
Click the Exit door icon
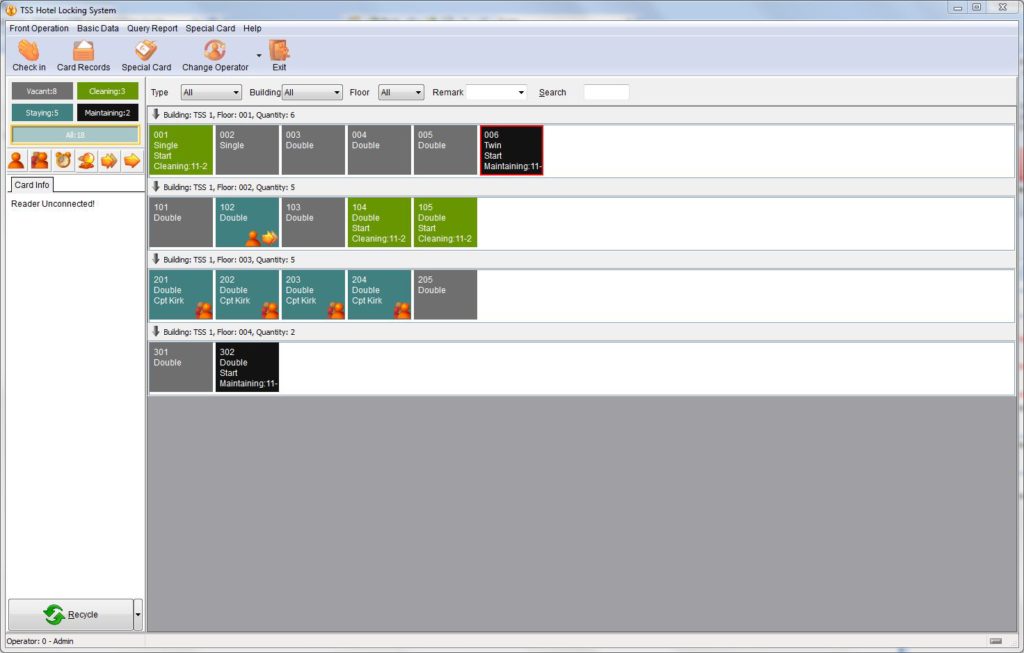click(279, 50)
